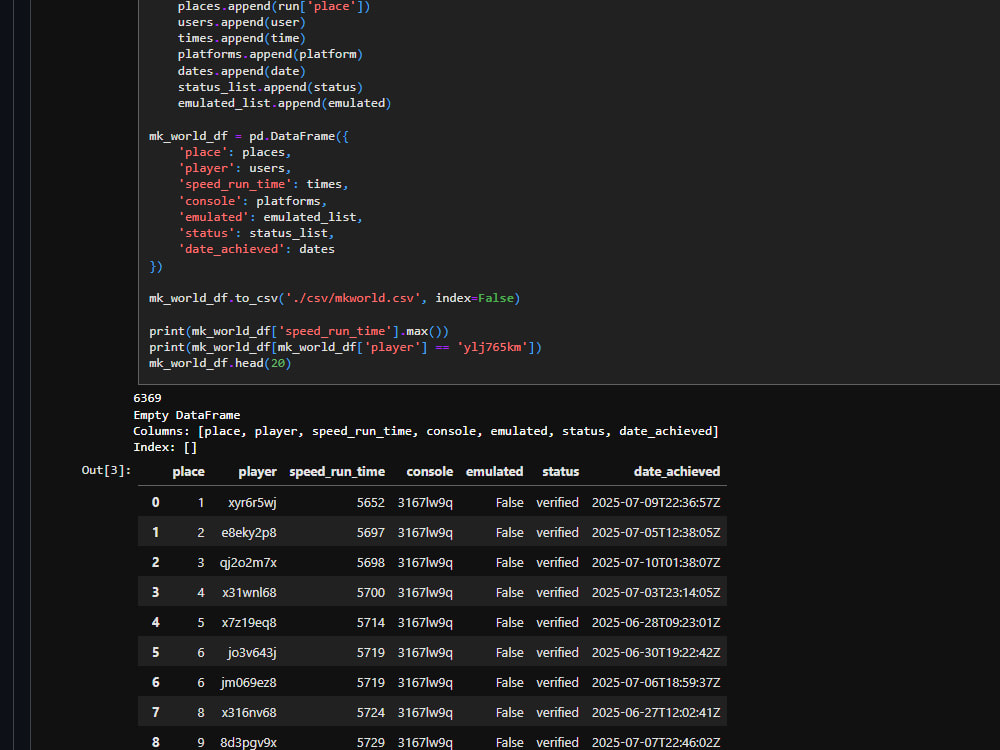Click speed run time value 5724
The width and height of the screenshot is (1000, 750).
(371, 712)
